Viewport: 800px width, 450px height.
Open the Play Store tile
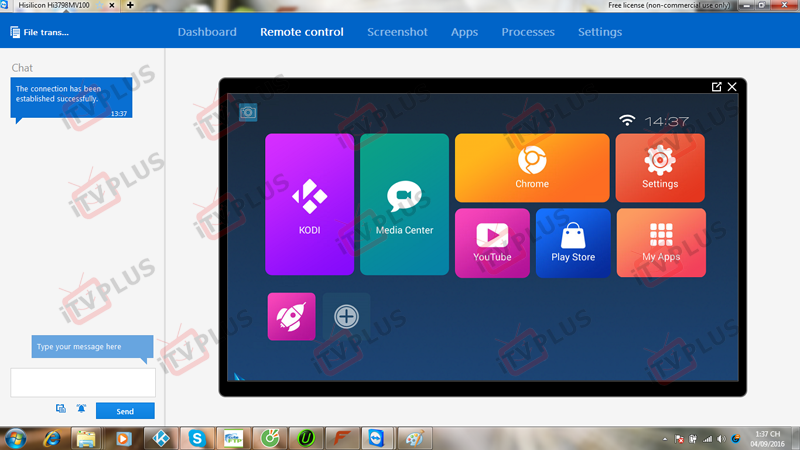coord(573,243)
